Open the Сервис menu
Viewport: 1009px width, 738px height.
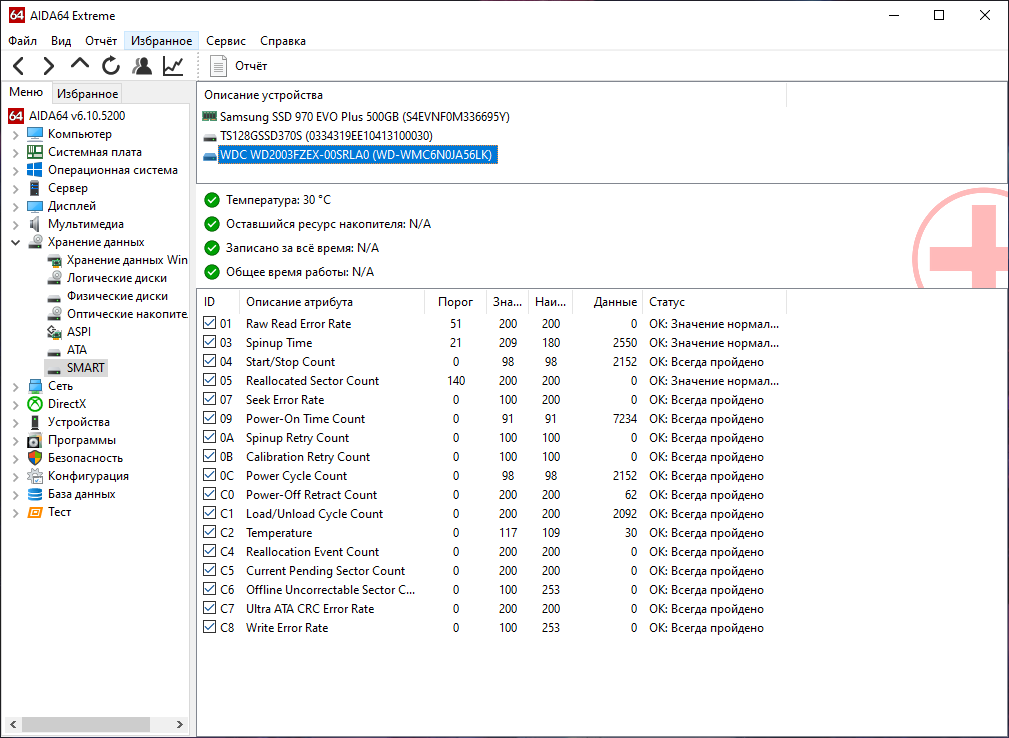pos(226,41)
